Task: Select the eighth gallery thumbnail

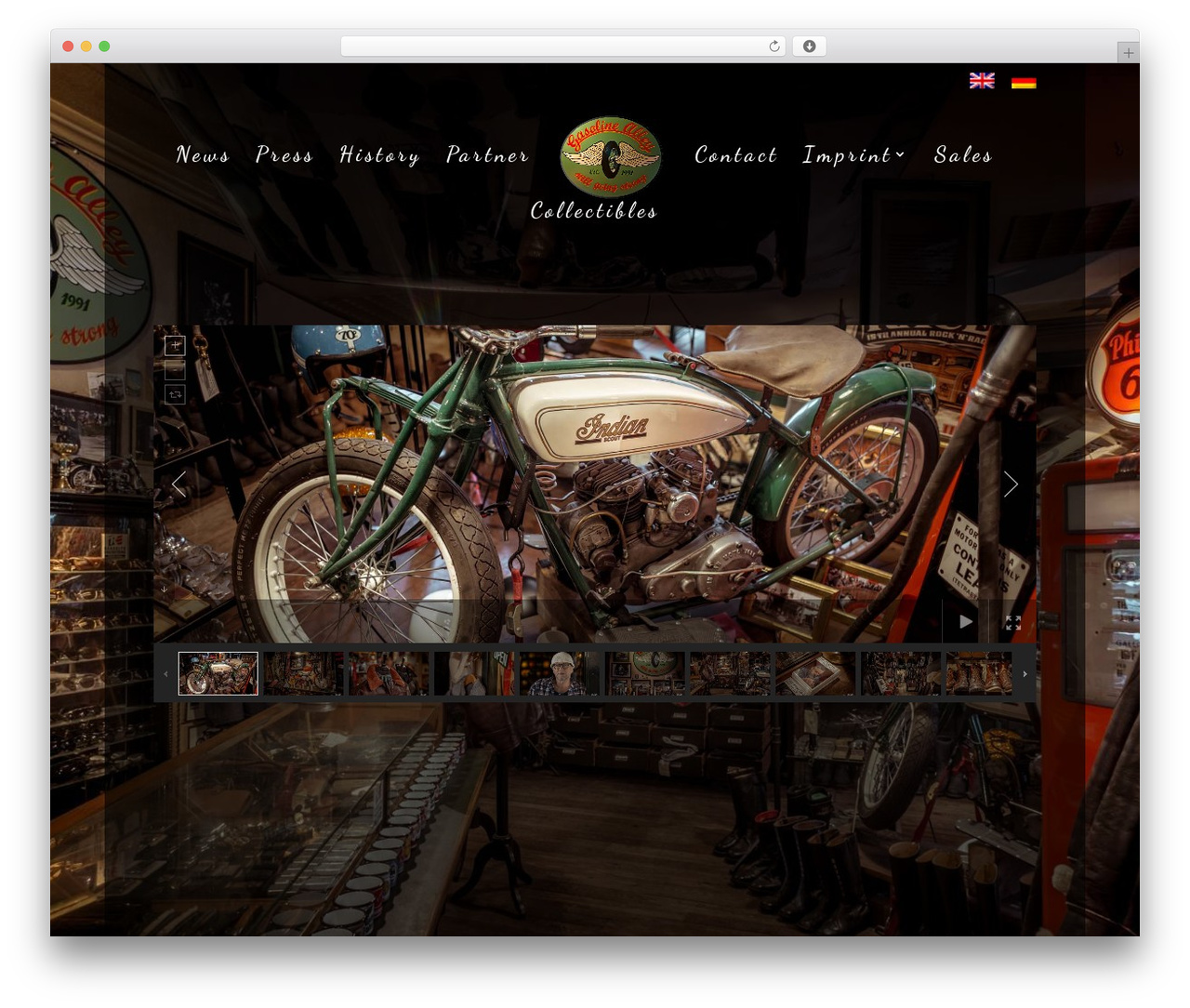Action: point(815,673)
